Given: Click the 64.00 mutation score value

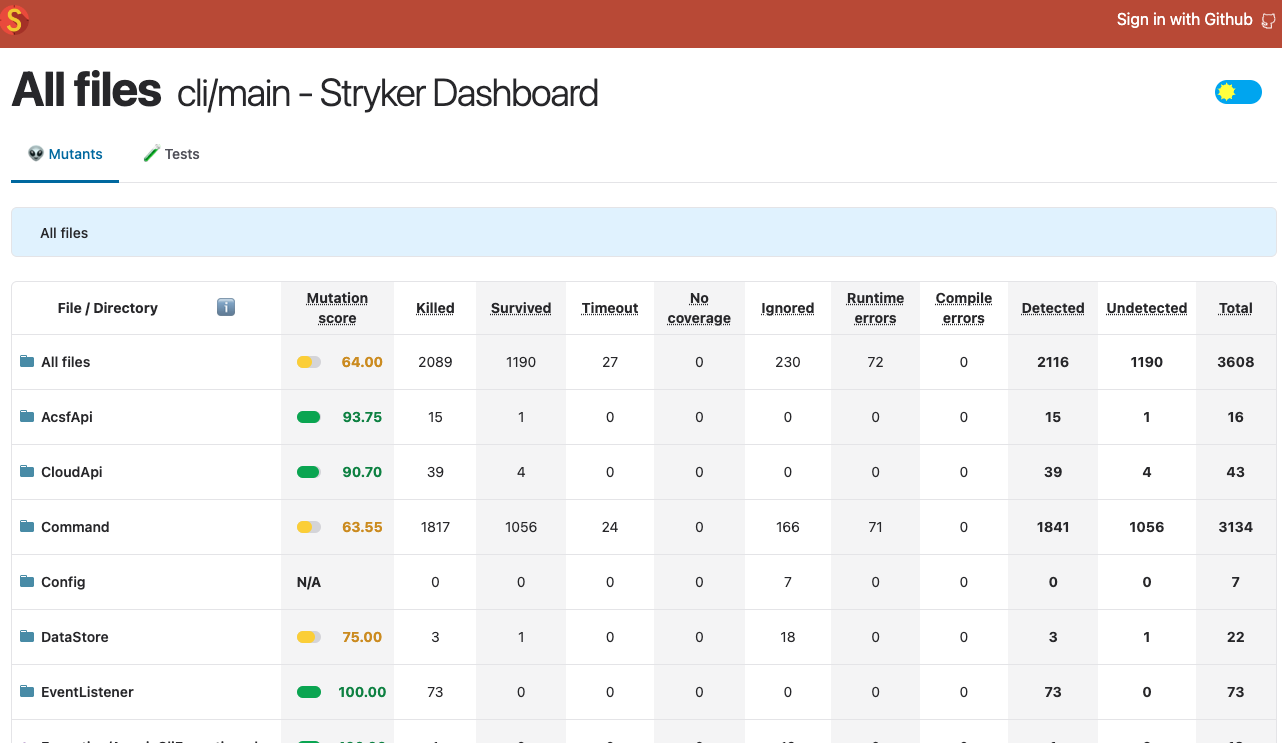Looking at the screenshot, I should pos(362,362).
